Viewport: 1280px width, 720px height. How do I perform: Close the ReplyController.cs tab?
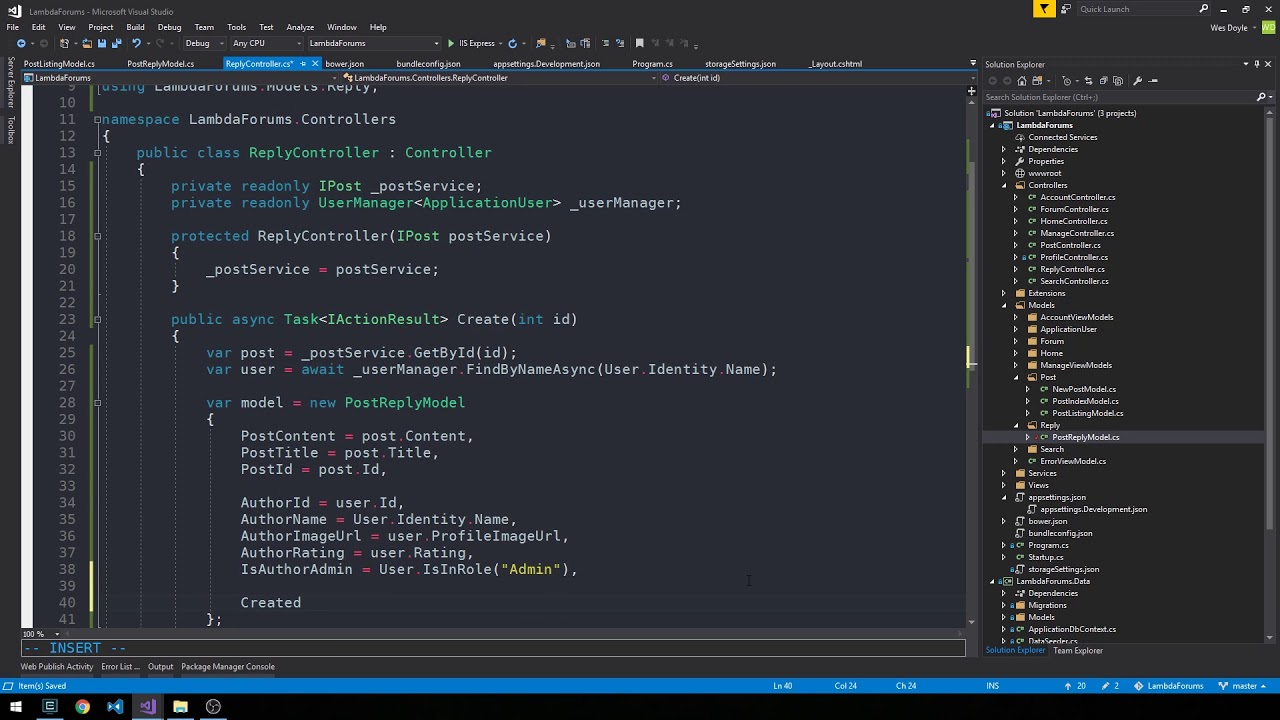pyautogui.click(x=315, y=64)
